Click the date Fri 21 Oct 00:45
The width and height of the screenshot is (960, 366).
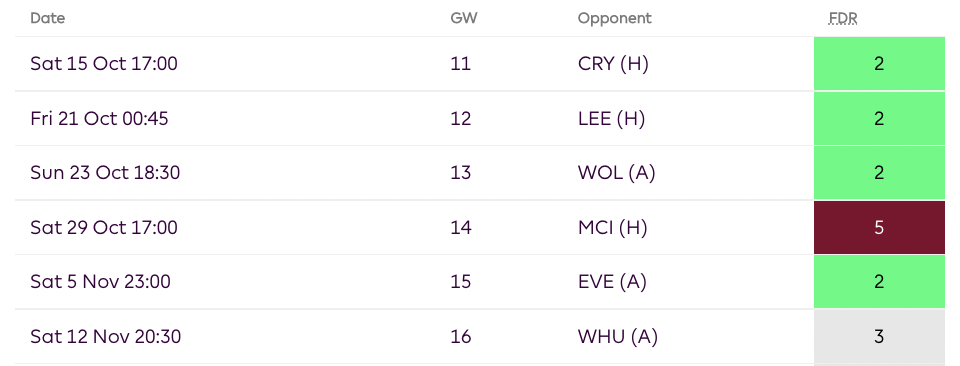pos(99,118)
